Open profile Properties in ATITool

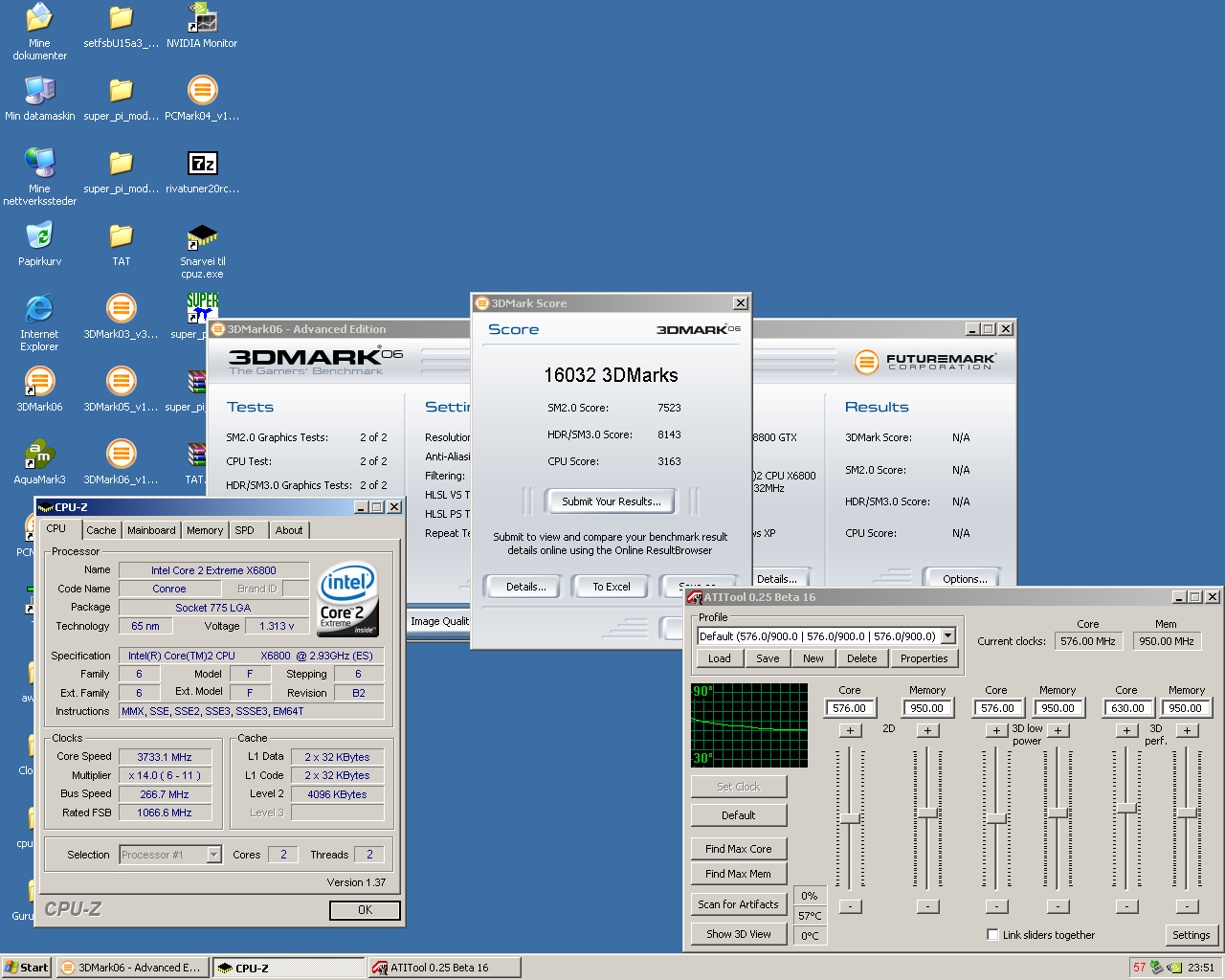(924, 658)
